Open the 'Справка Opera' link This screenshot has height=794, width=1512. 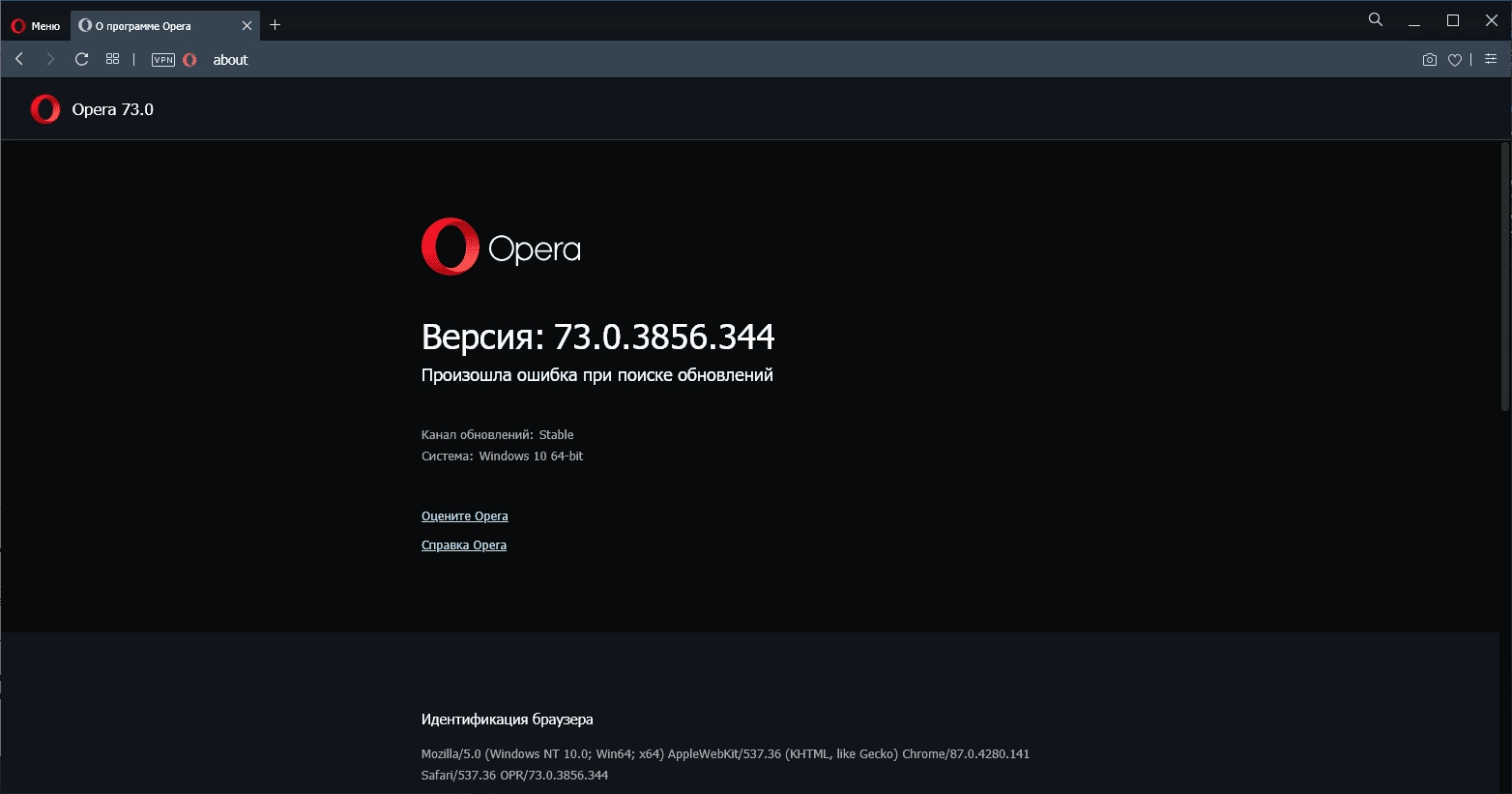tap(464, 545)
